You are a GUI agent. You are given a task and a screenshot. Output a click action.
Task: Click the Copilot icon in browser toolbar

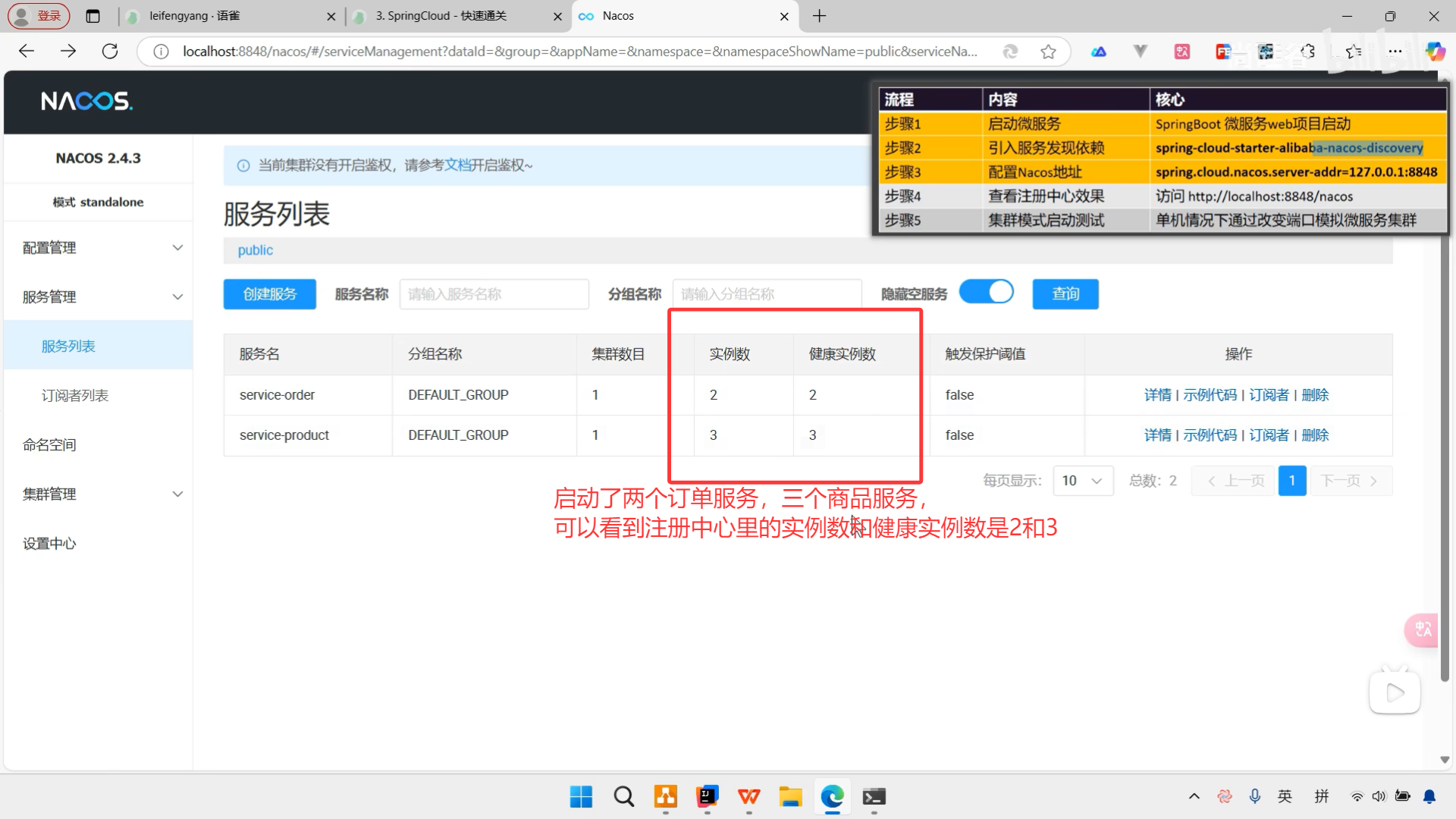click(x=1436, y=51)
